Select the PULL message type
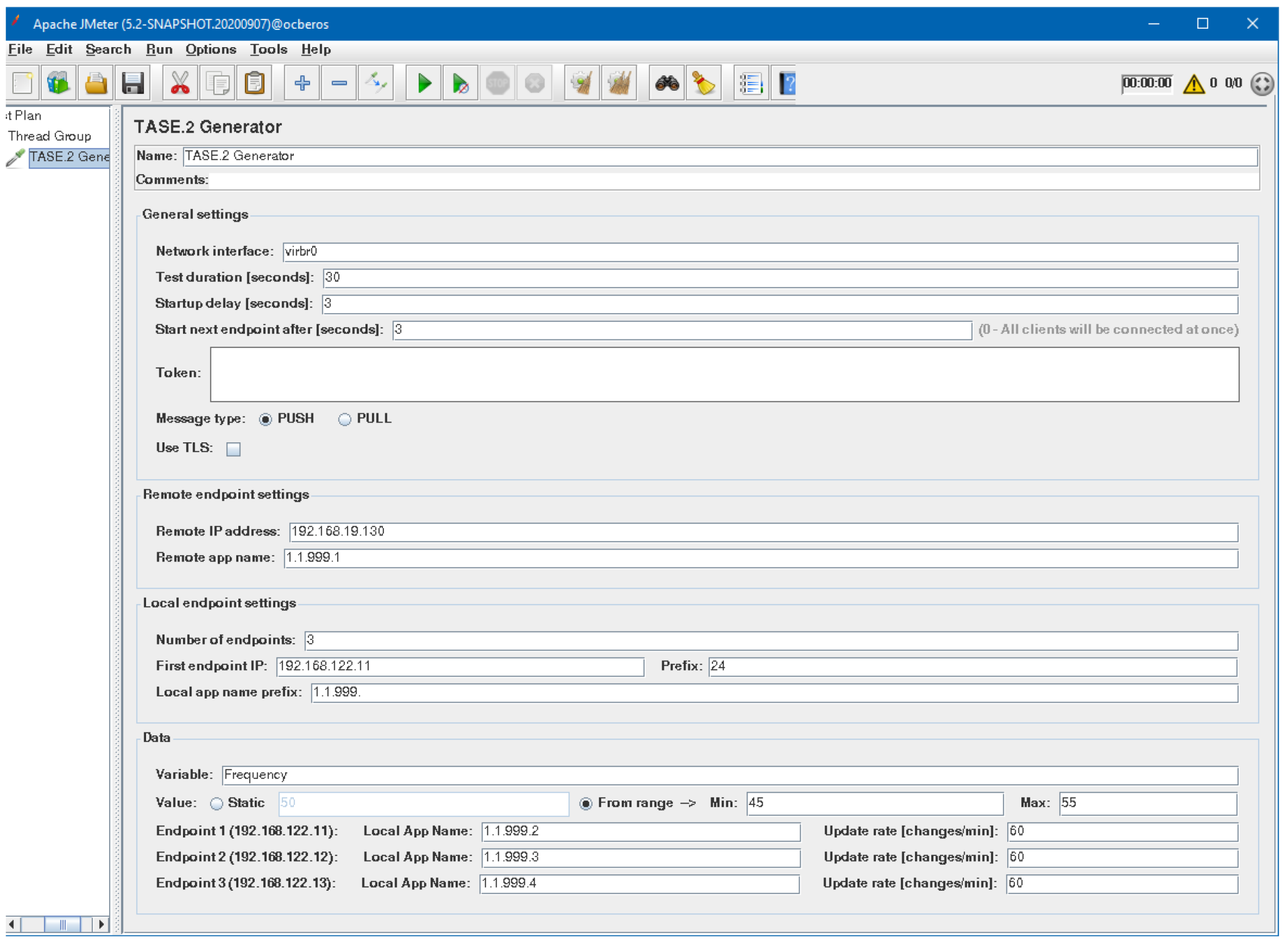This screenshot has width=1288, height=942. [344, 420]
